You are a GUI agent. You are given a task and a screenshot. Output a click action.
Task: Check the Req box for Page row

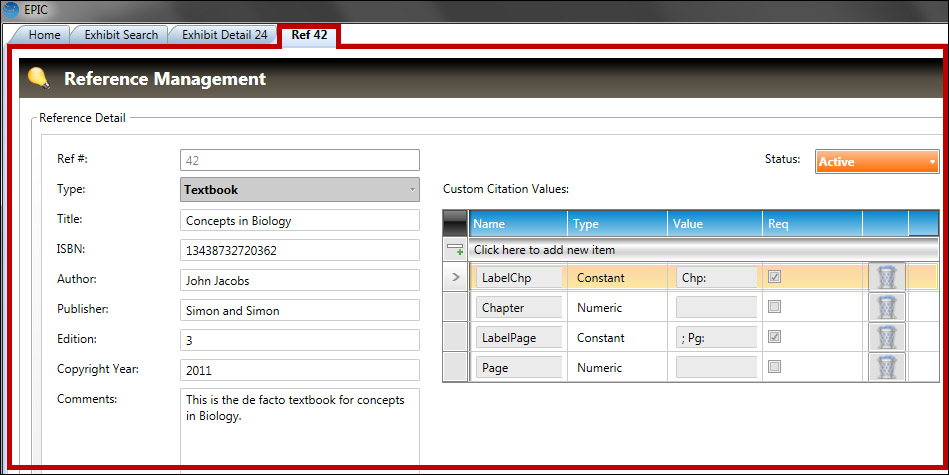[x=774, y=367]
